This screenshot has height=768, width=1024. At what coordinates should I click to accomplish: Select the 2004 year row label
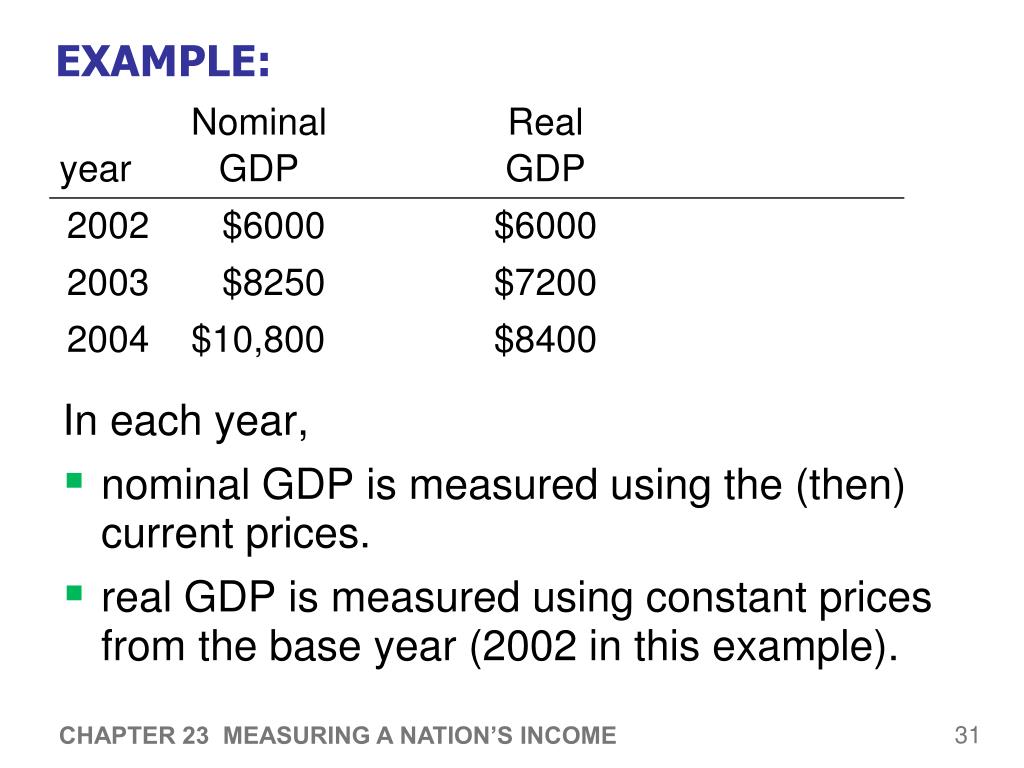click(x=108, y=341)
